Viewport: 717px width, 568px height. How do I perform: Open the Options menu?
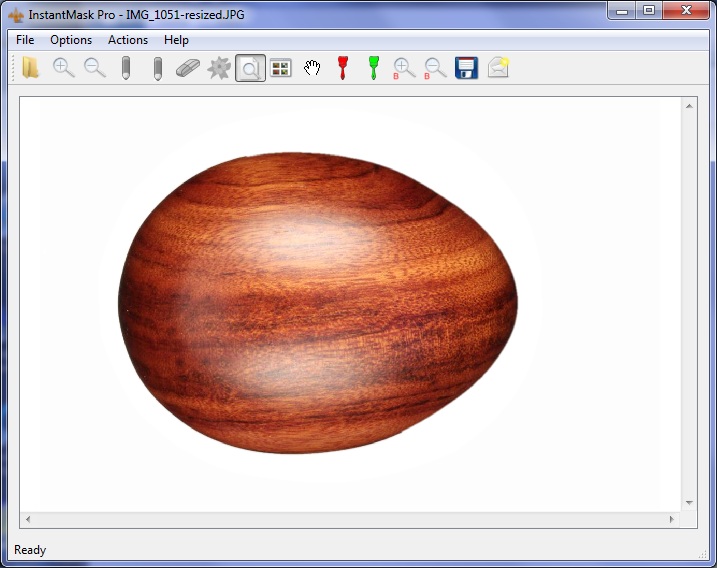[x=71, y=40]
